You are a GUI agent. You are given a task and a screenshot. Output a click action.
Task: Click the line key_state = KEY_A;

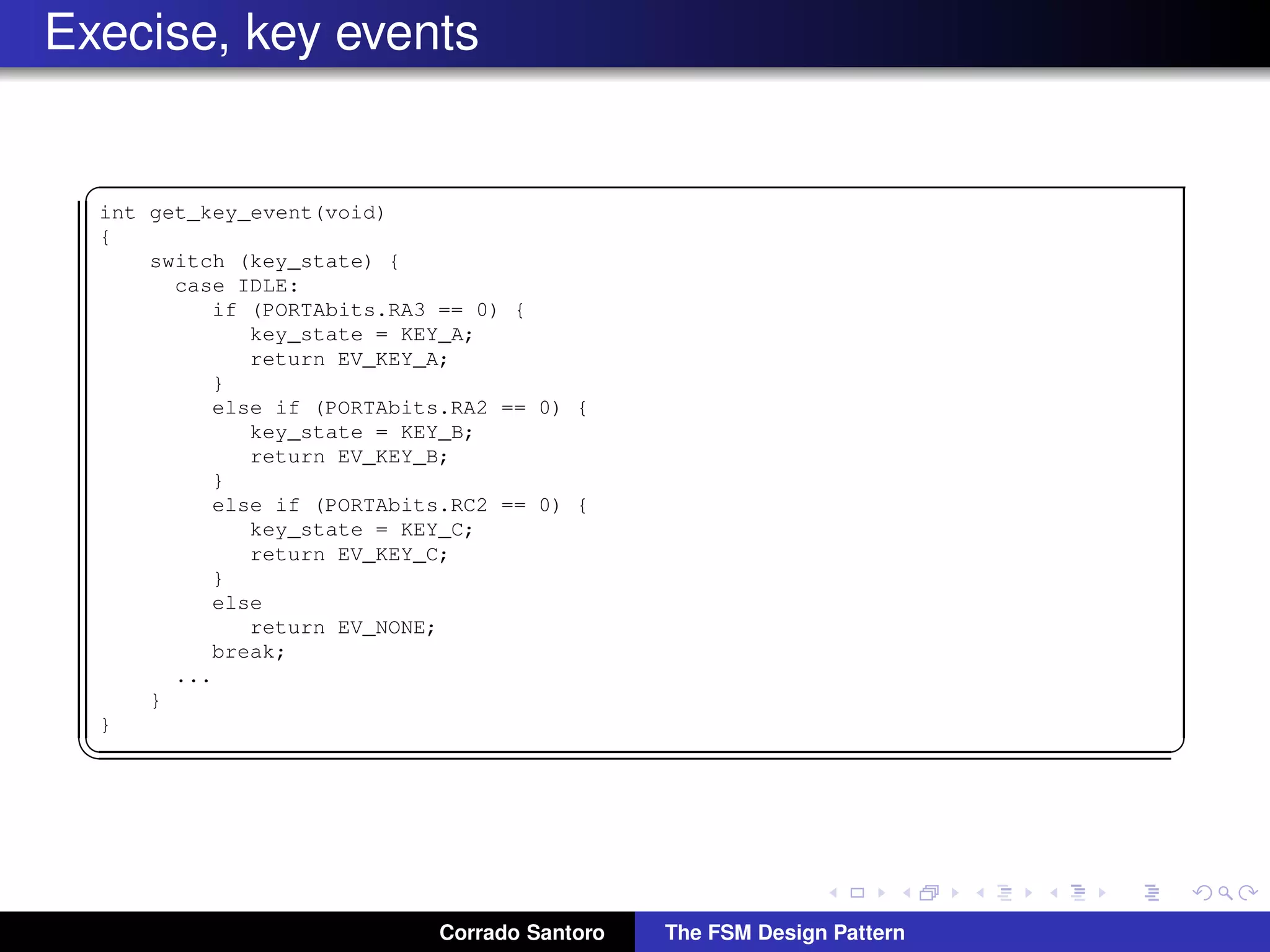pyautogui.click(x=362, y=335)
